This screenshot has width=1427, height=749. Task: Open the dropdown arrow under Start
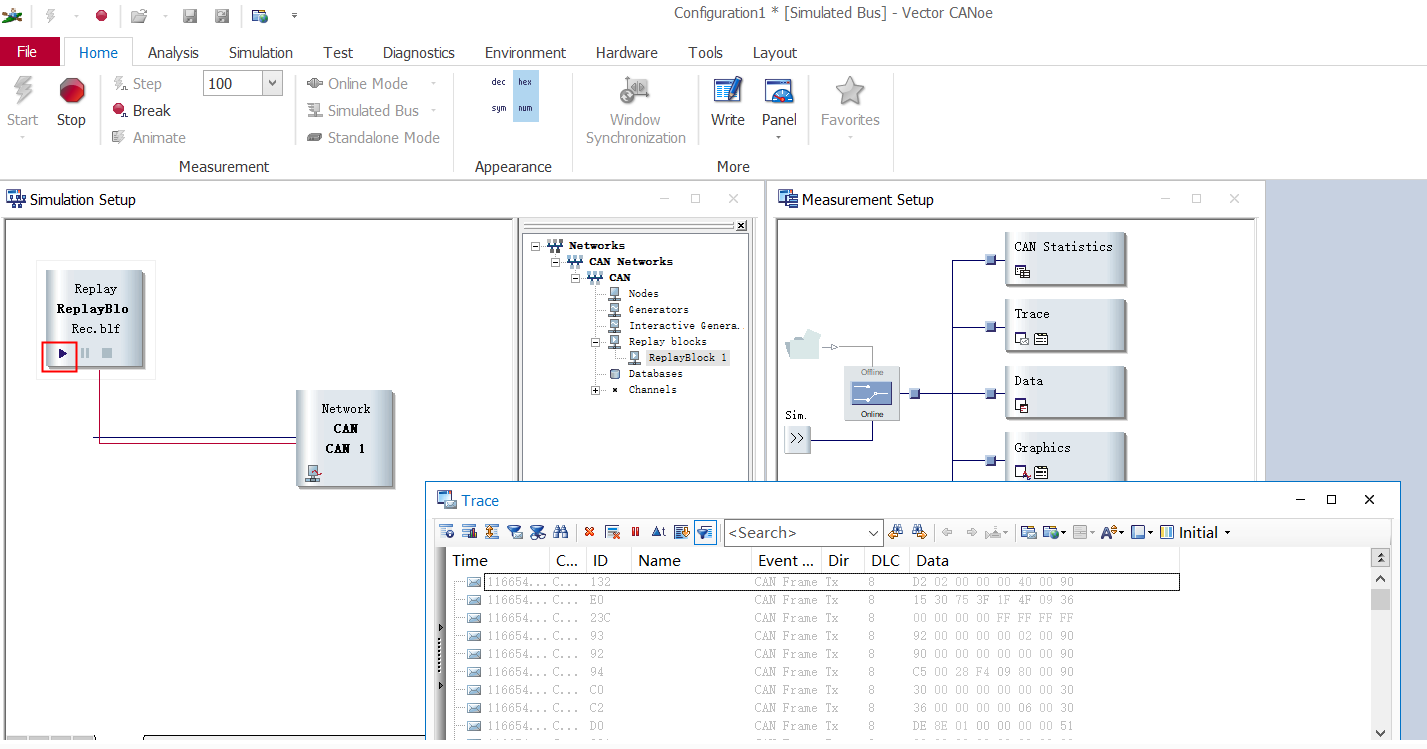22,137
